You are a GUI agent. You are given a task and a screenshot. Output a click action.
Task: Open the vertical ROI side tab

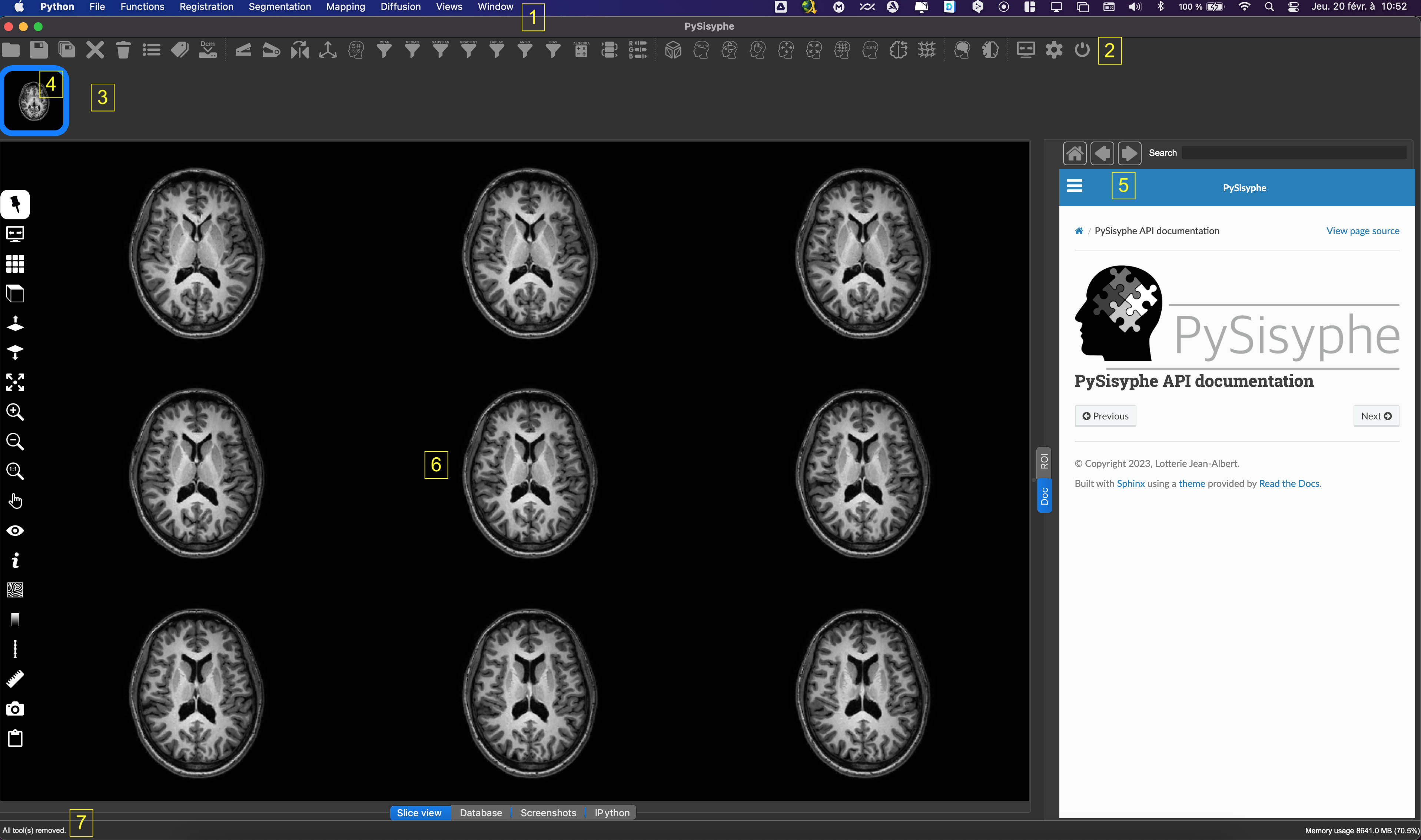[1044, 462]
